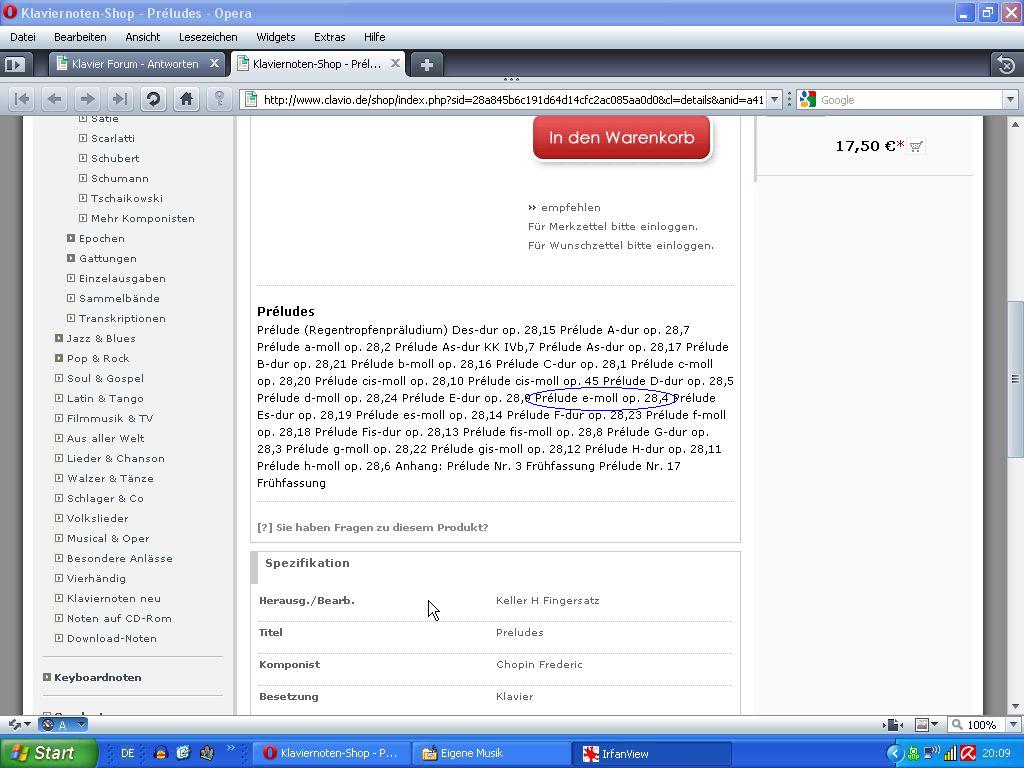
Task: Open the Datei menu
Action: [23, 37]
